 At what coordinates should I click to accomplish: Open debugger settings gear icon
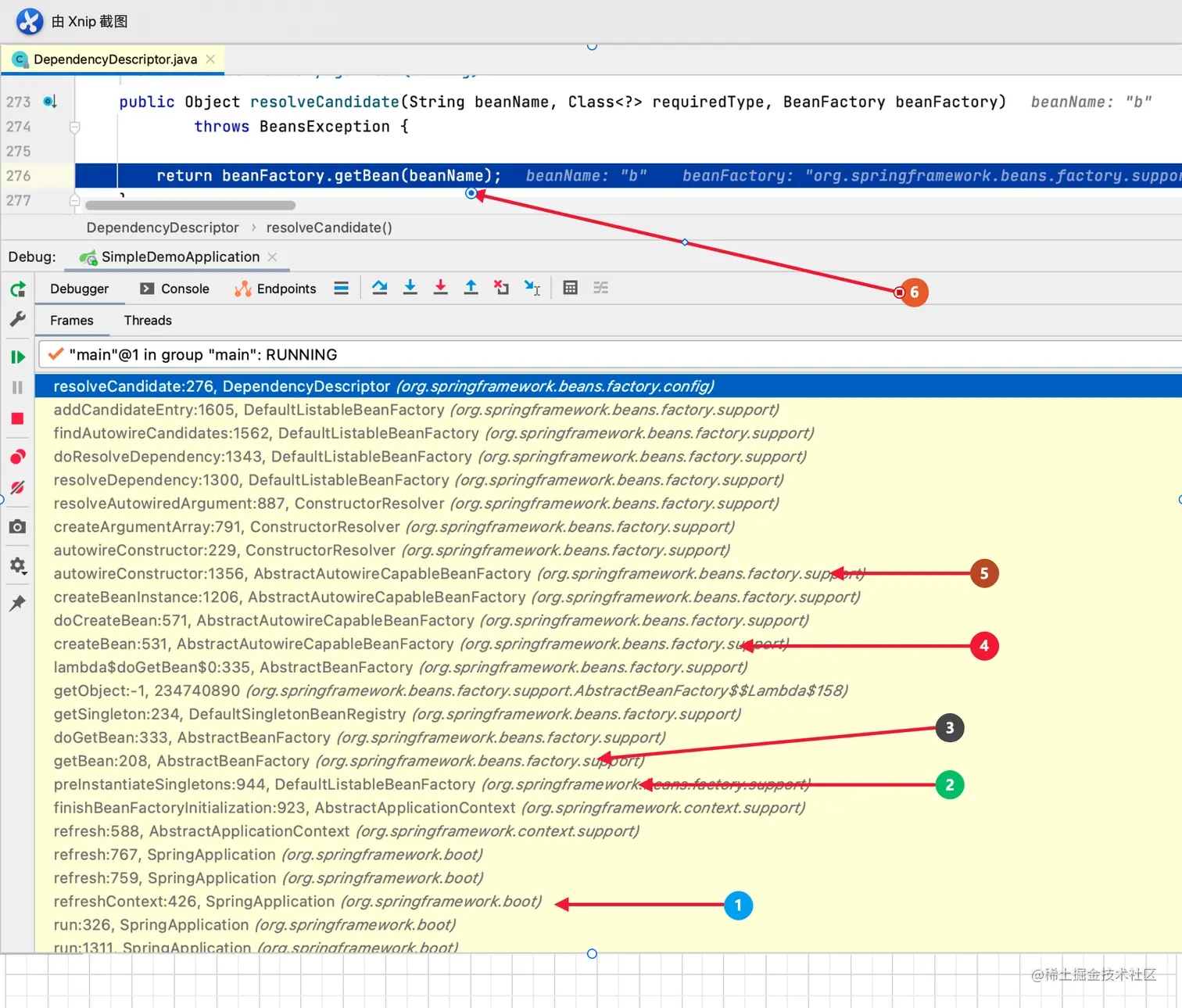pos(18,565)
